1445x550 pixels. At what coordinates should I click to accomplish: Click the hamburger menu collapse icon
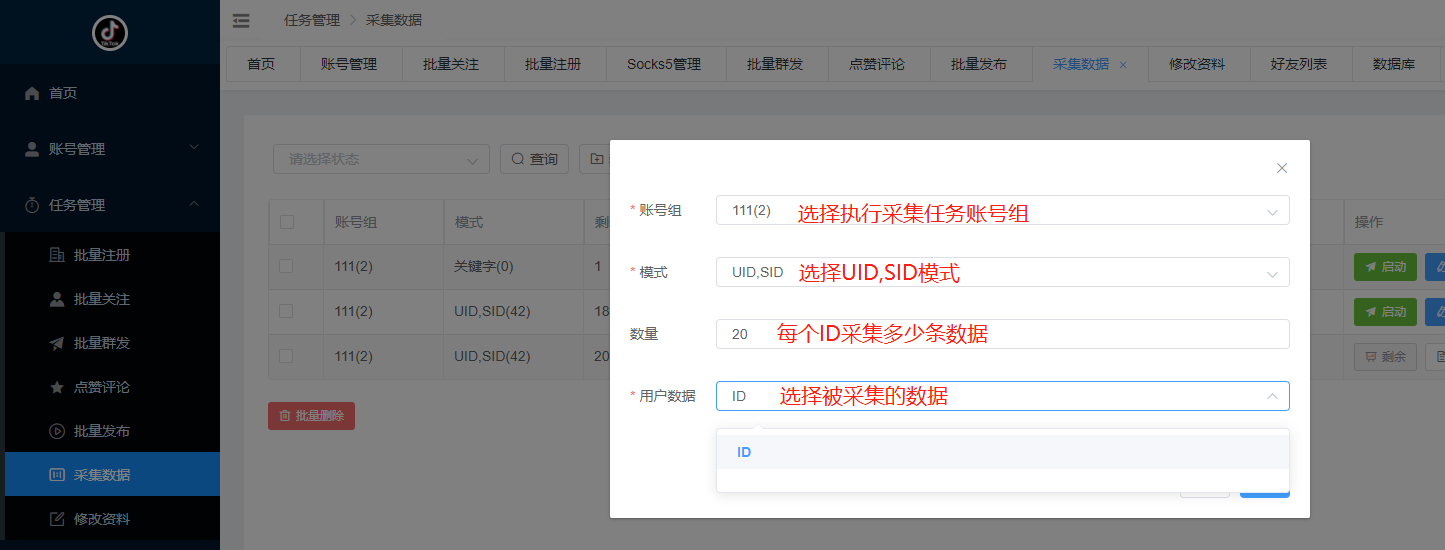[x=241, y=20]
